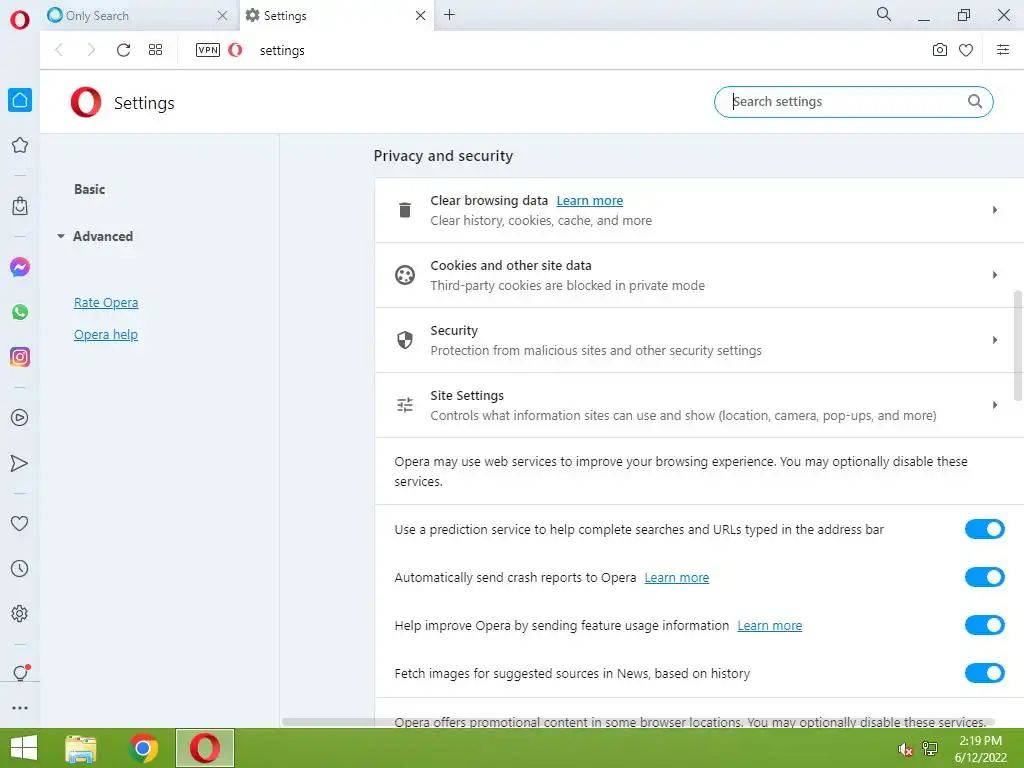
Task: Open the lightbulb notification icon in sidebar
Action: point(20,672)
